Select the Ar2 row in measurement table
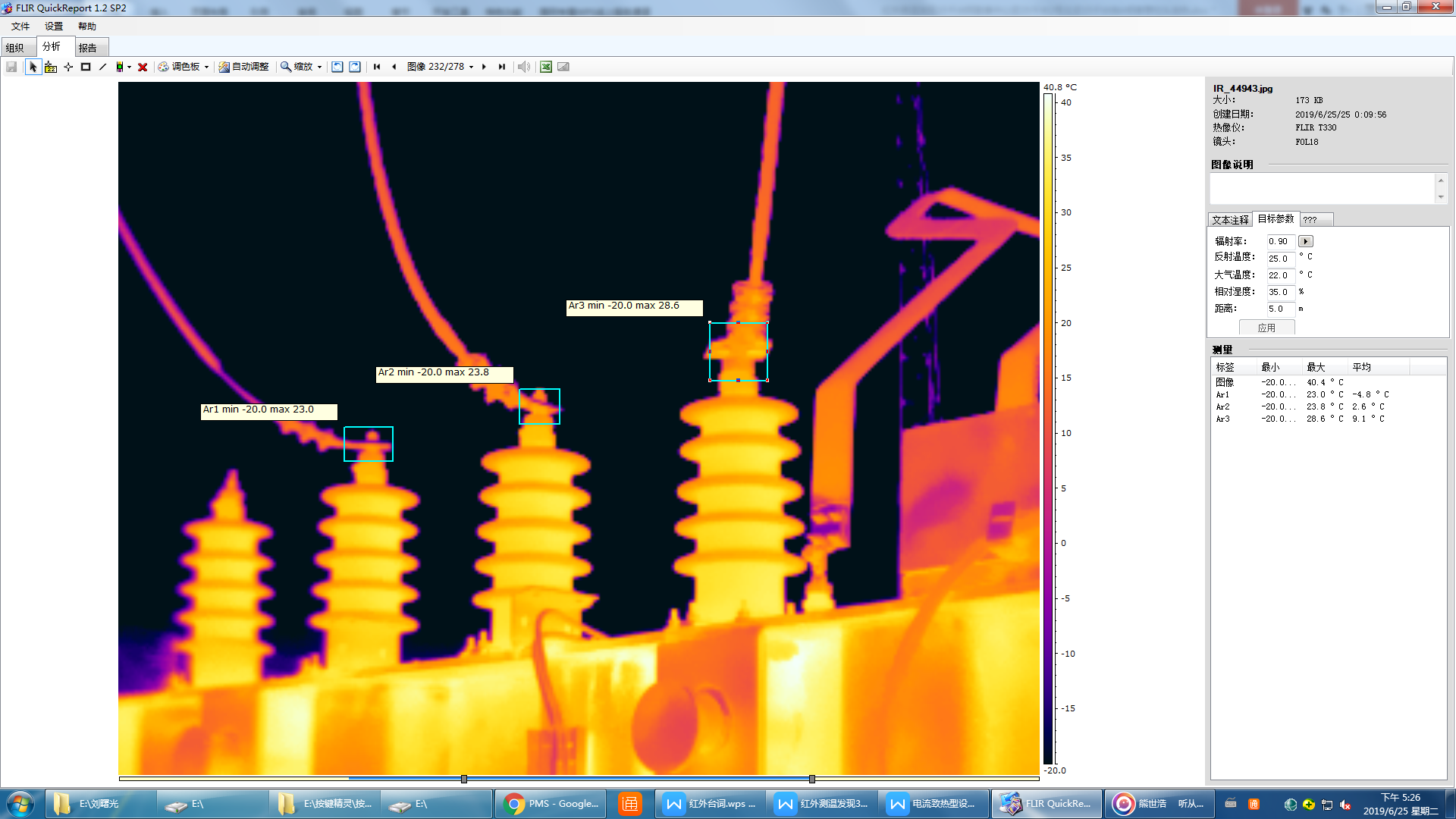Screen dimensions: 1456x819 point(1329,406)
